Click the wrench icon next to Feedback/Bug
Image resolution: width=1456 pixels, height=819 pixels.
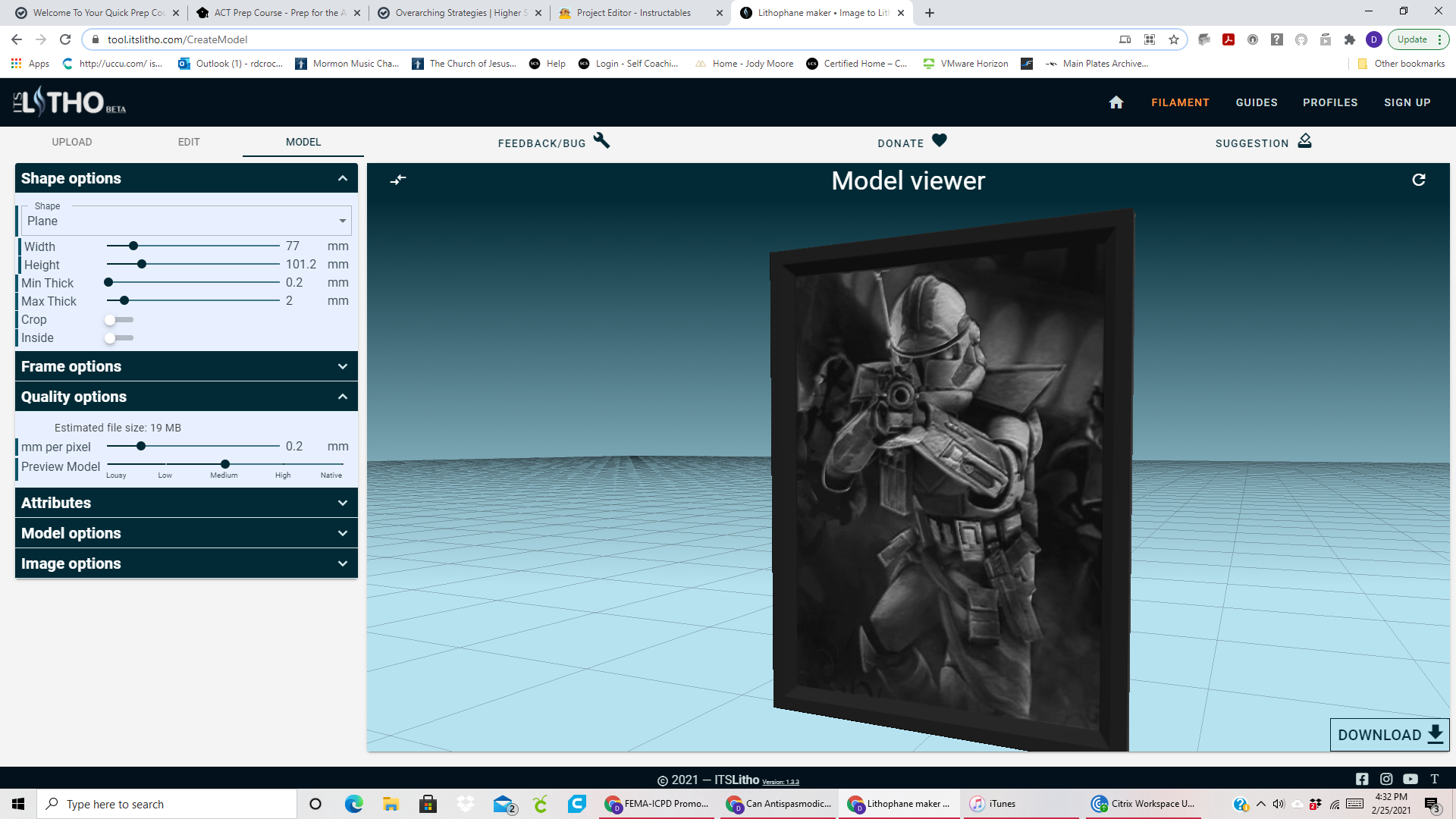[601, 141]
